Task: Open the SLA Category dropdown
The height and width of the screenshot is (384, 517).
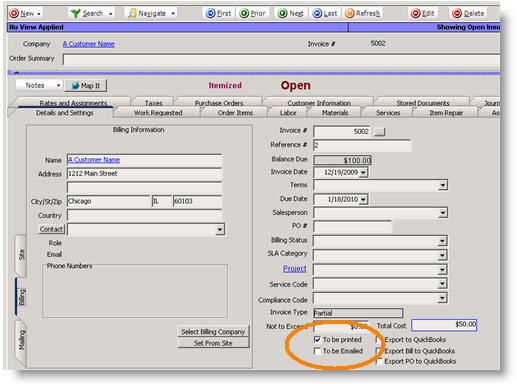Action: point(443,255)
